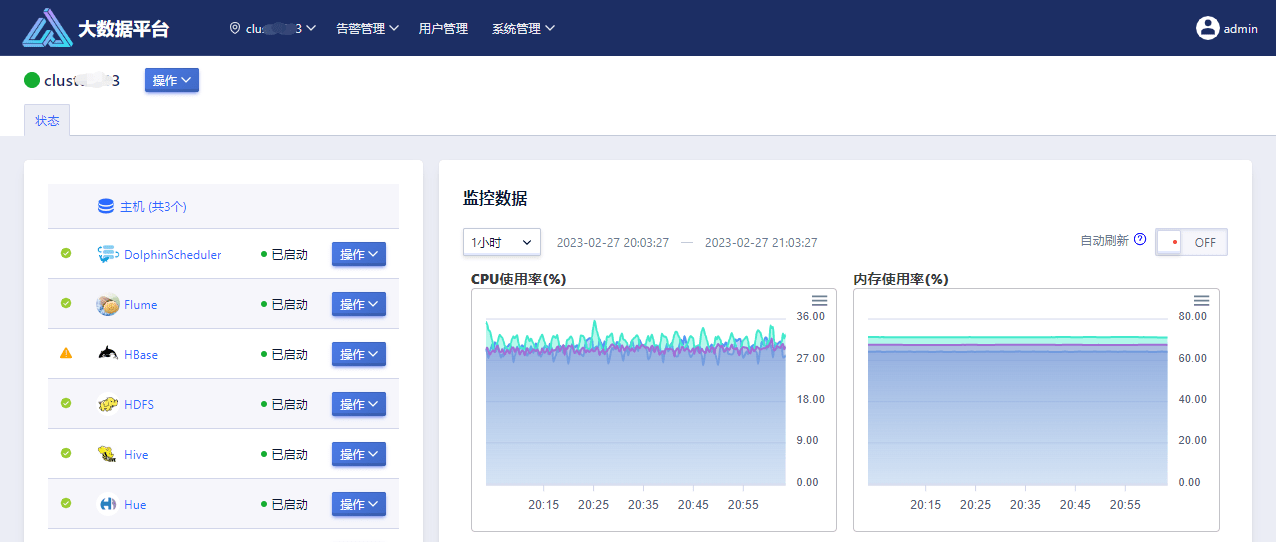Open the Hive 操作 dropdown
Image resolution: width=1276 pixels, height=542 pixels.
pos(359,455)
